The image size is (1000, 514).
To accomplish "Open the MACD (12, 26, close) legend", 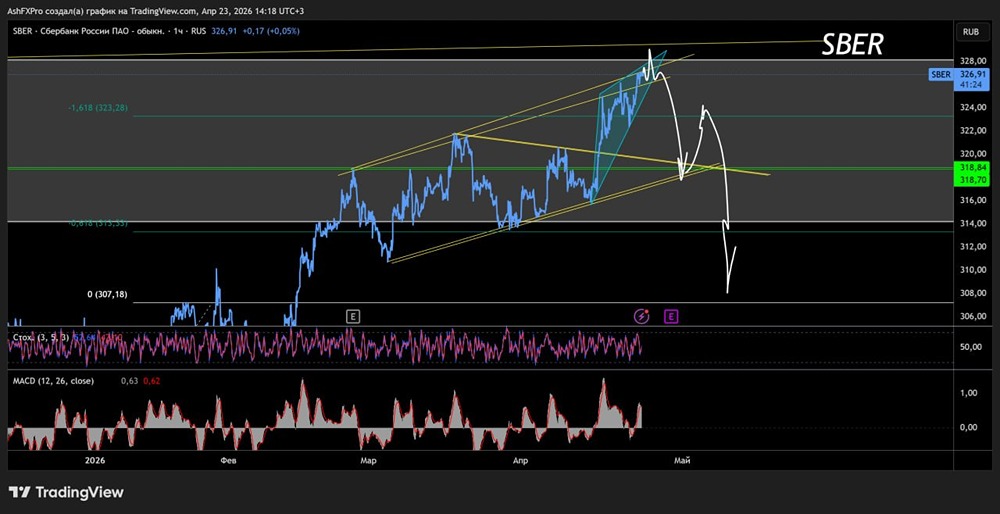I will click(54, 381).
